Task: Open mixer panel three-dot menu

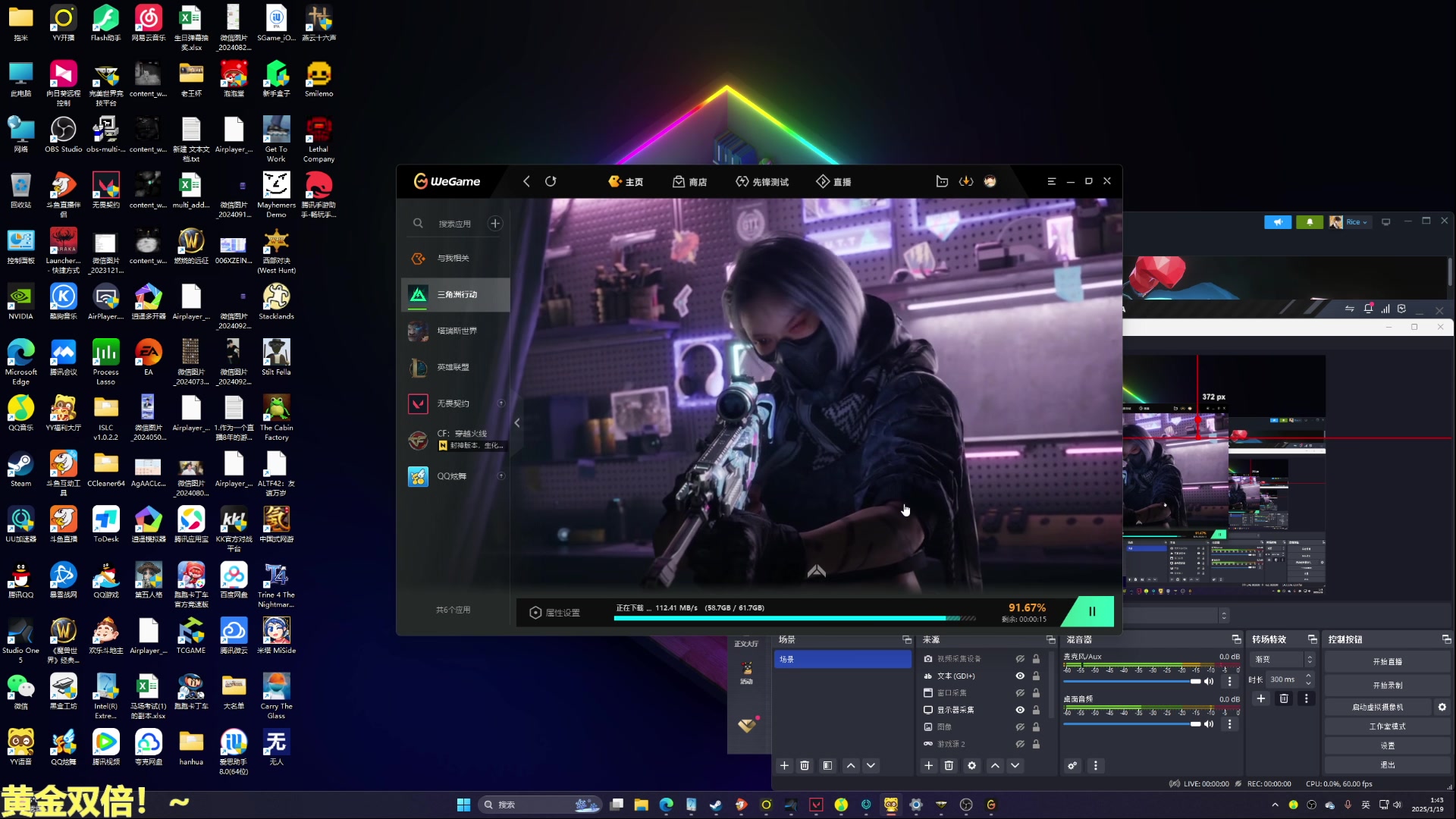Action: tap(1095, 766)
